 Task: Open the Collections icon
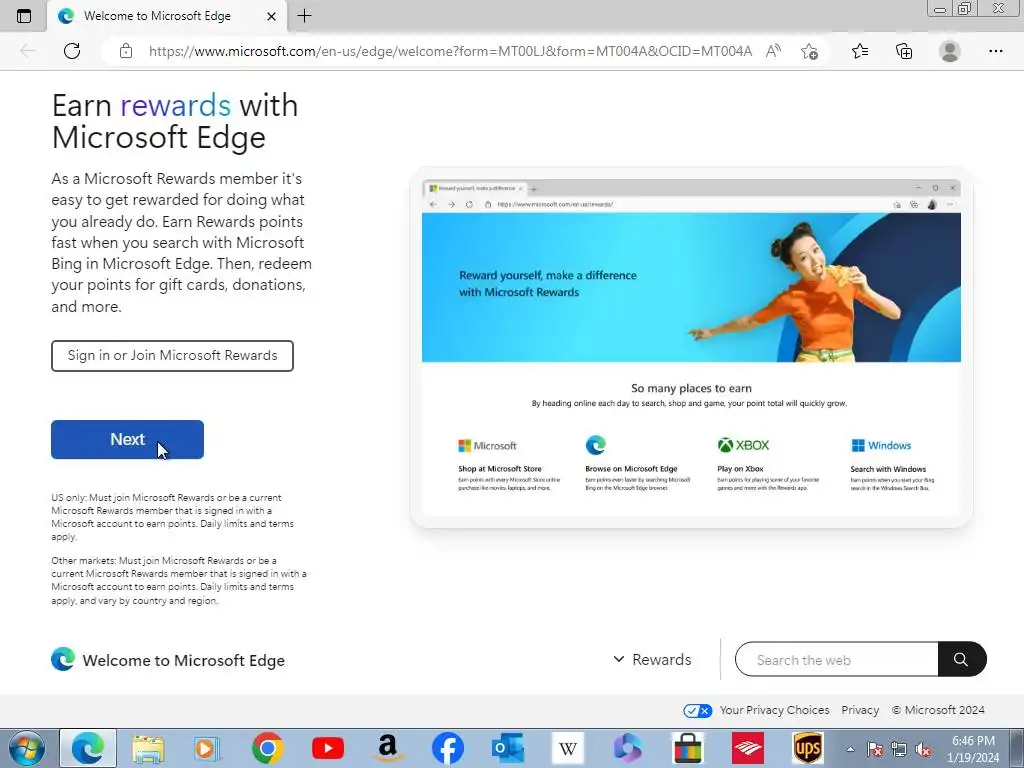[x=904, y=51]
